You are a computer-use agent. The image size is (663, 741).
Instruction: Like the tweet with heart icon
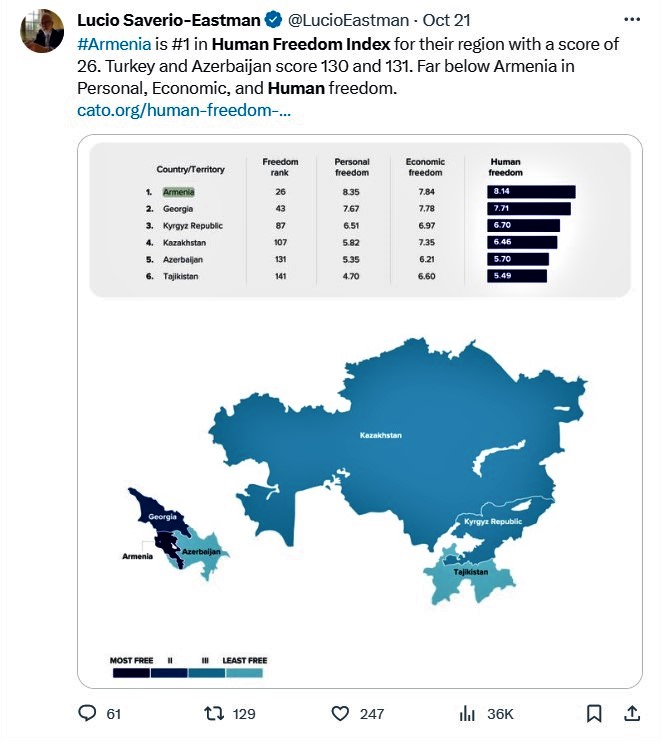pos(340,713)
